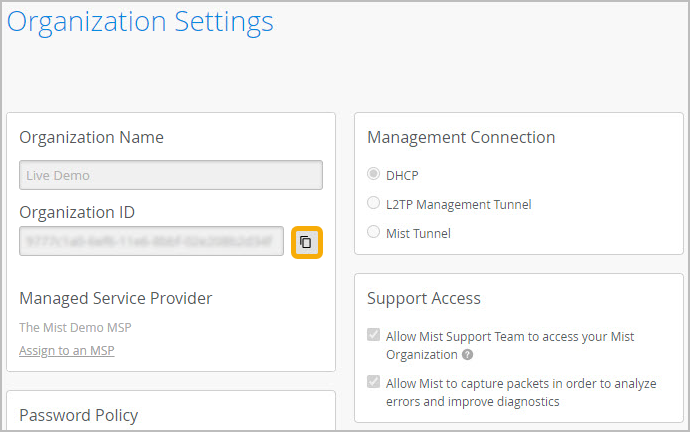Select the Mist Tunnel radio button

click(374, 233)
